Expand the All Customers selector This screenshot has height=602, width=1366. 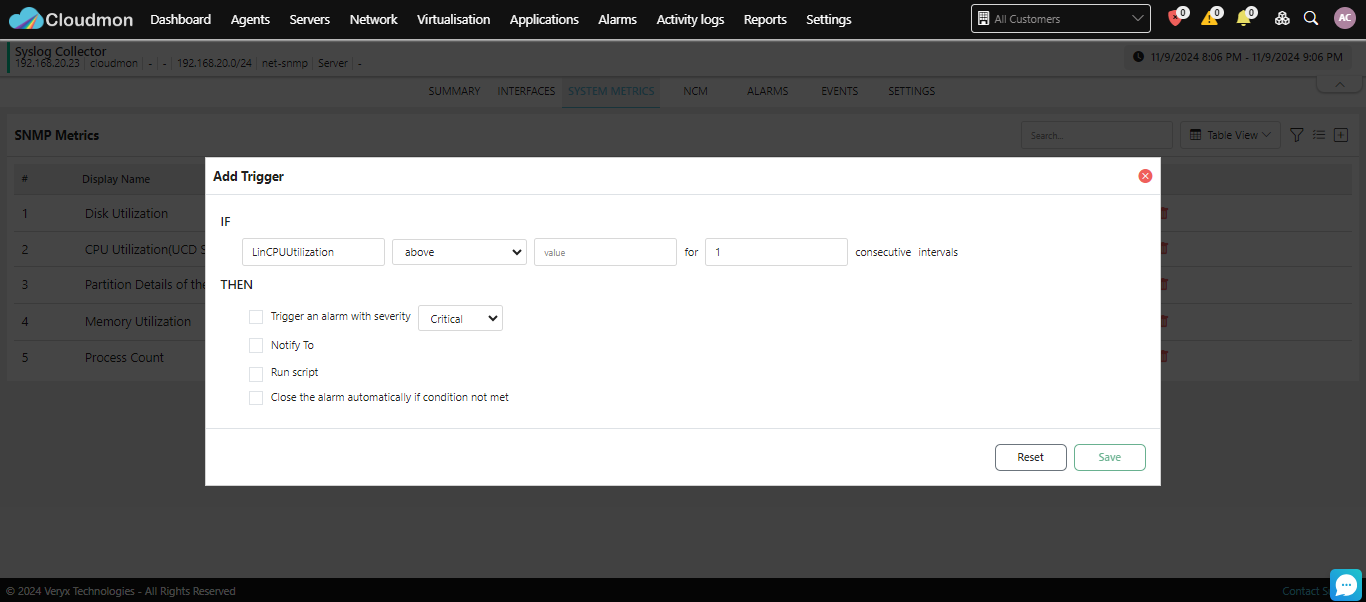(x=1061, y=19)
